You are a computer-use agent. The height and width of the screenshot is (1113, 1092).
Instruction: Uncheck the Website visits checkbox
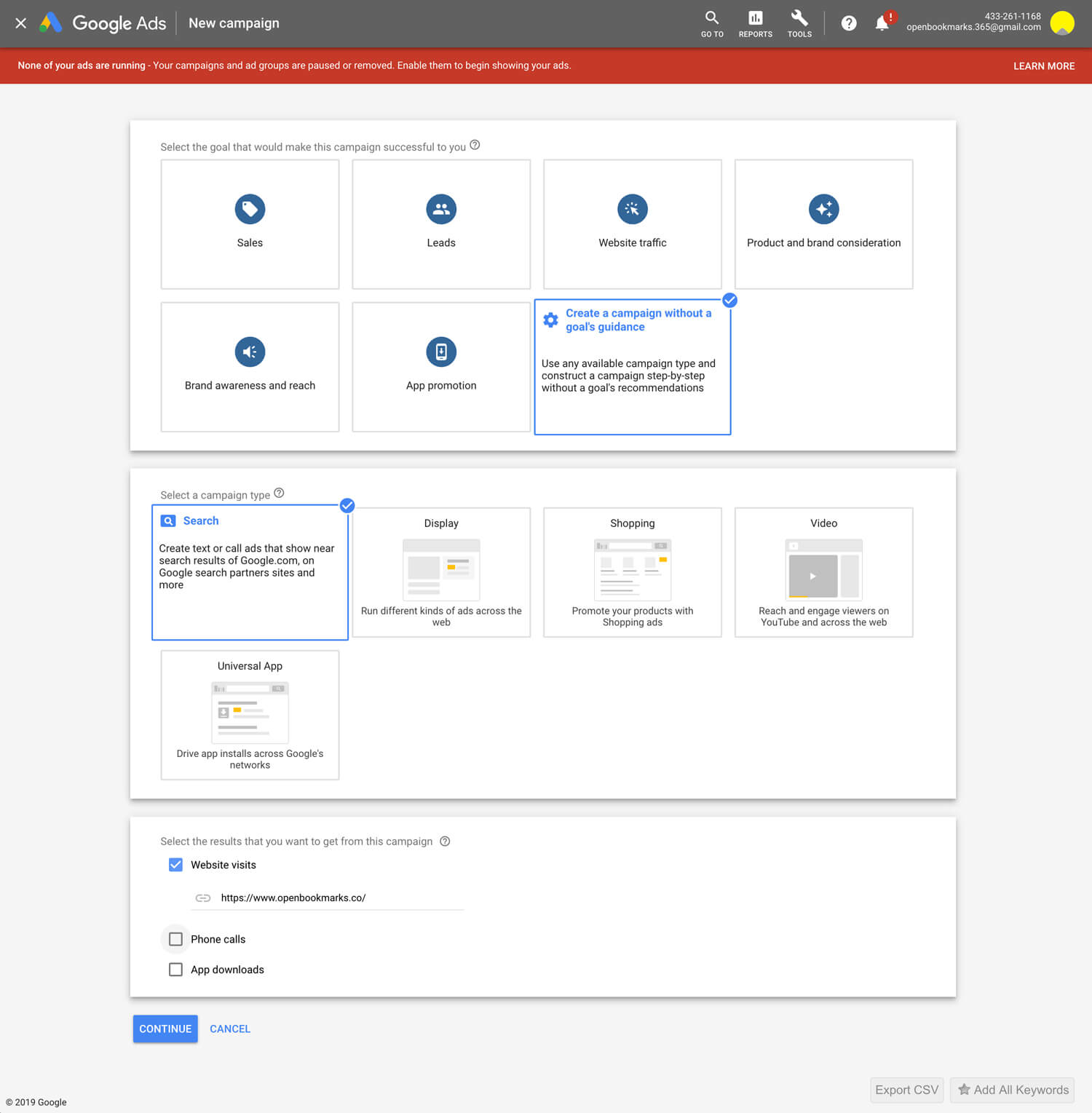(x=175, y=865)
